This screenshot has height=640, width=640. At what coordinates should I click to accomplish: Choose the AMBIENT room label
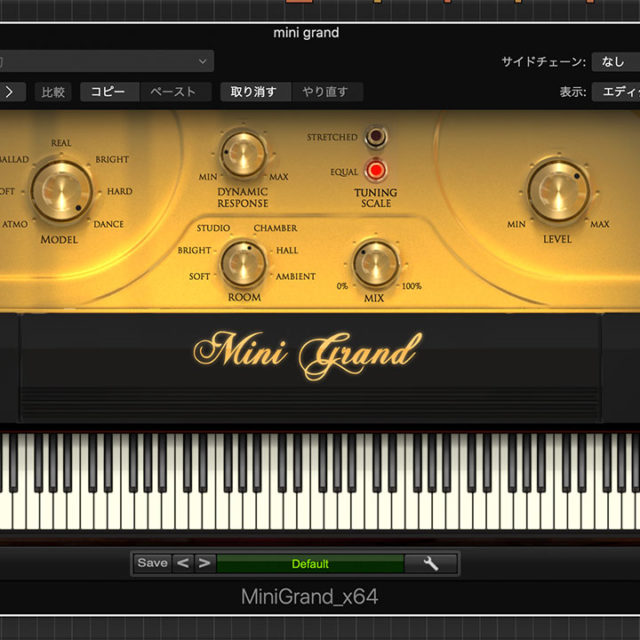pos(296,276)
